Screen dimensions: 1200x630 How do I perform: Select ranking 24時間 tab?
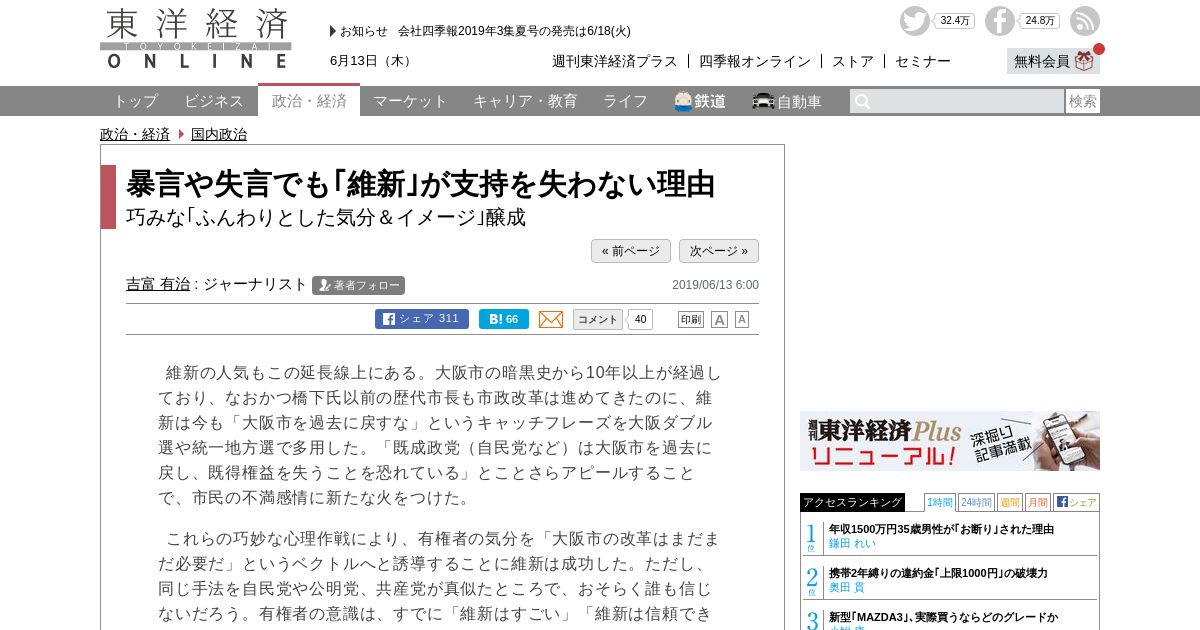976,502
